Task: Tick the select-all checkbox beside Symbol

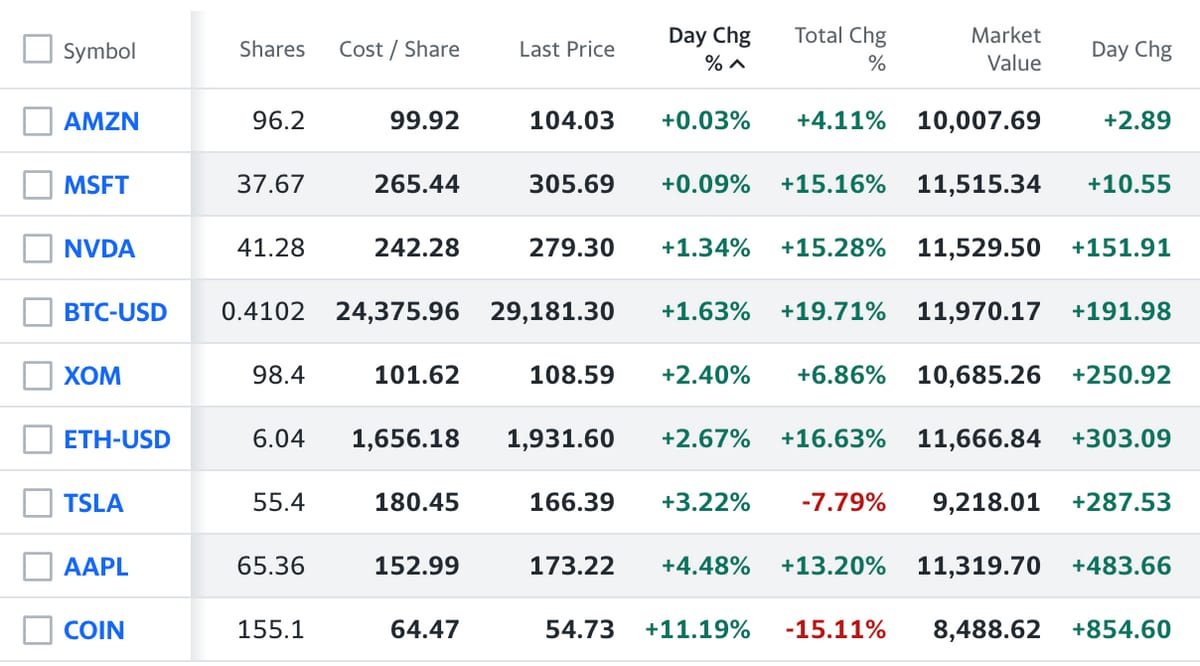Action: click(38, 50)
